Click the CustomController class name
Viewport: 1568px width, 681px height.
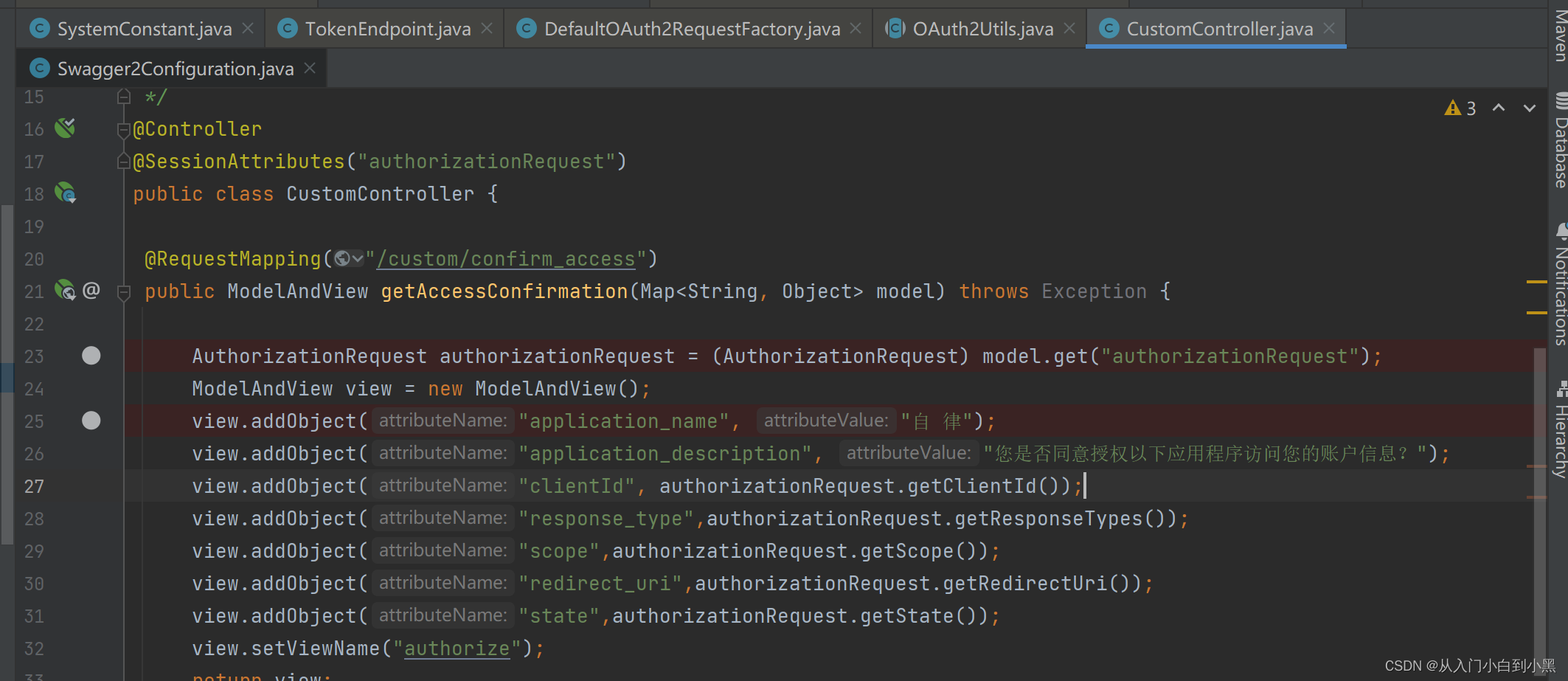(x=380, y=194)
